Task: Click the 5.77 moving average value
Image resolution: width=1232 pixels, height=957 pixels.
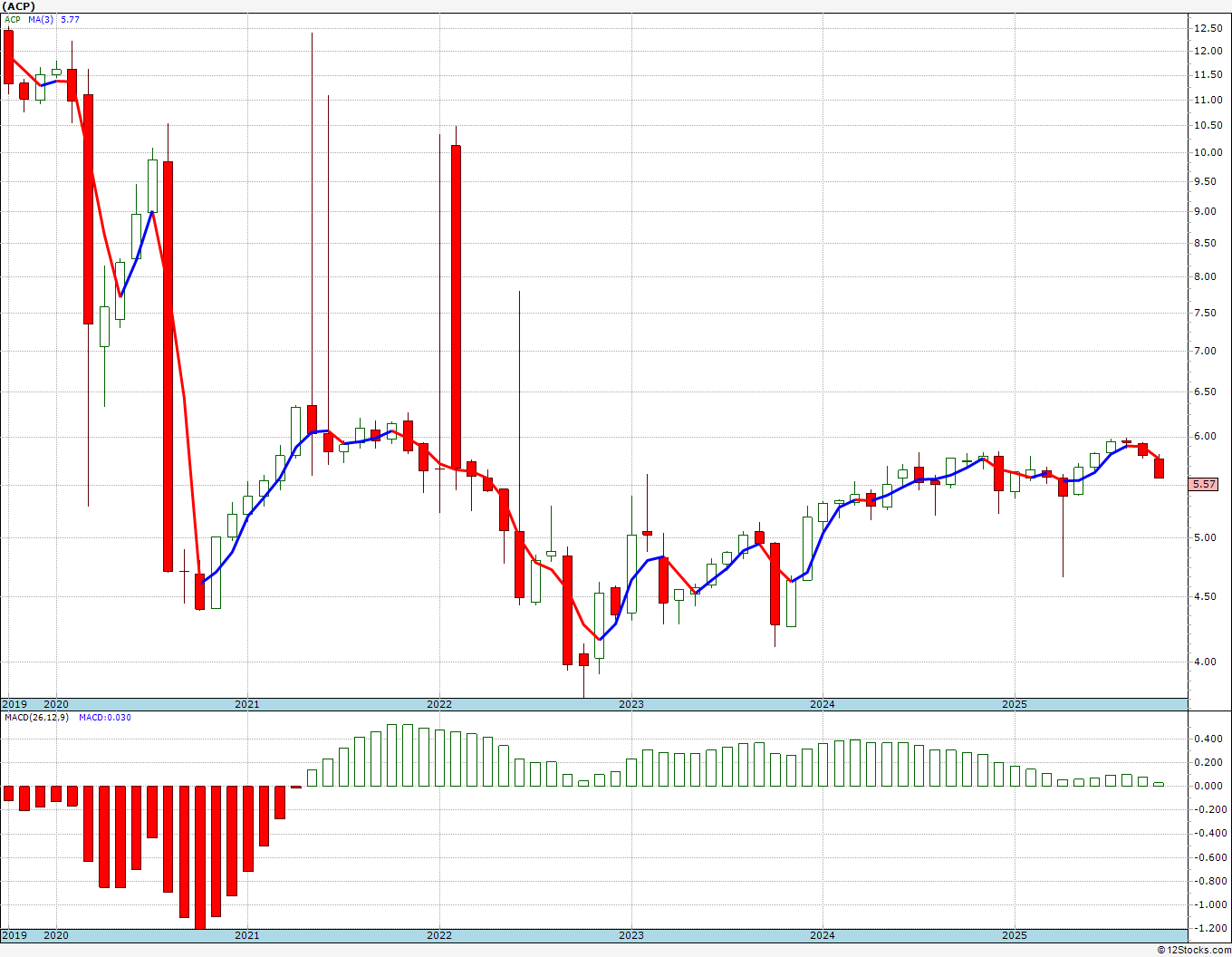Action: pyautogui.click(x=71, y=19)
